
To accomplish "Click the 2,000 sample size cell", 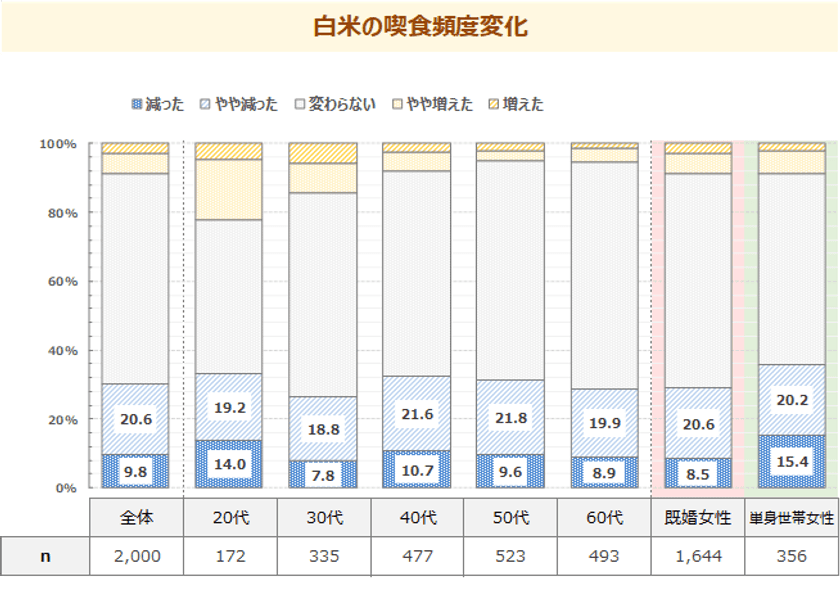I will point(137,556).
